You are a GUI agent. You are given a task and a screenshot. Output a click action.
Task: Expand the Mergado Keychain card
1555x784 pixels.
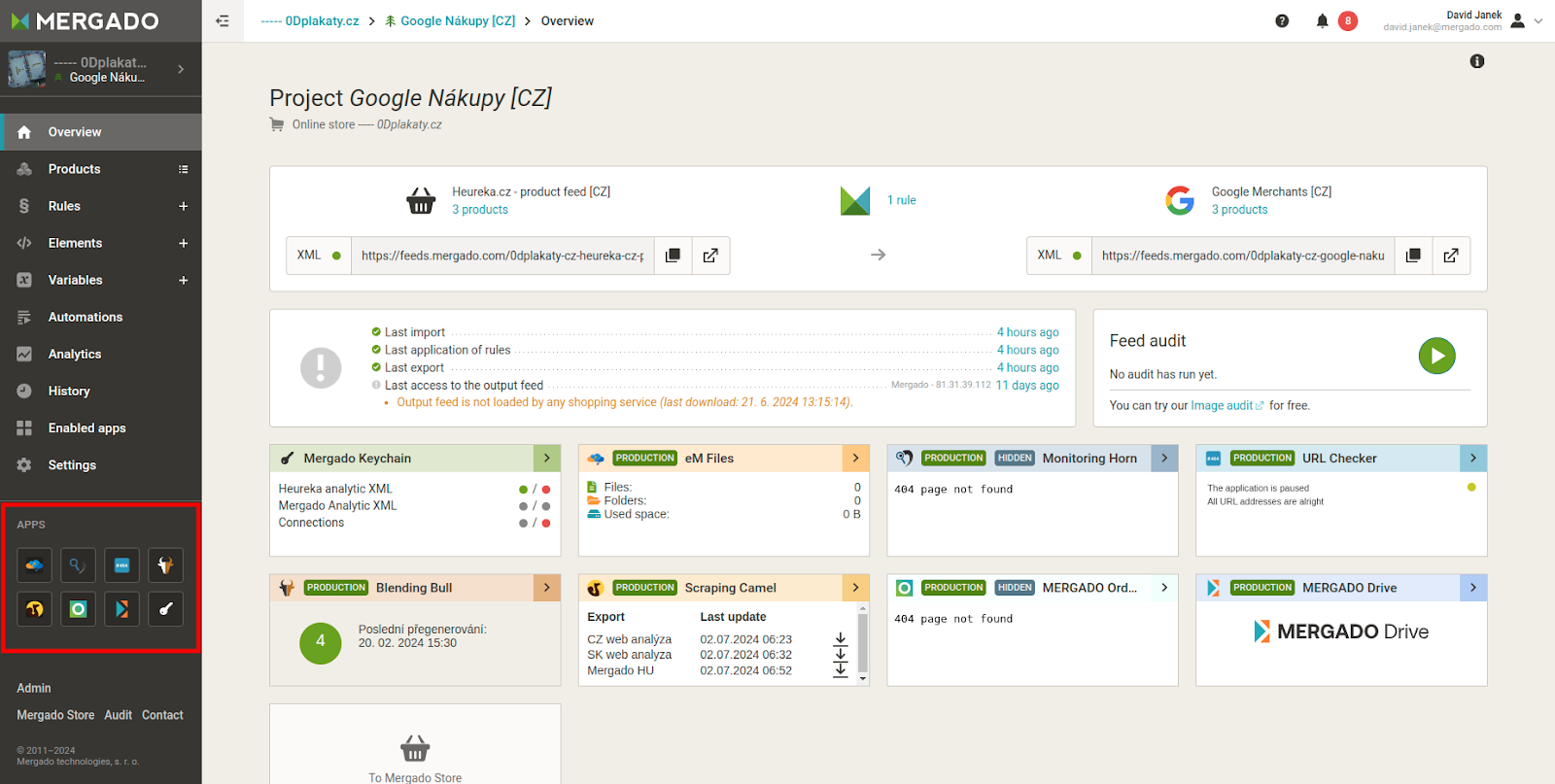point(547,458)
